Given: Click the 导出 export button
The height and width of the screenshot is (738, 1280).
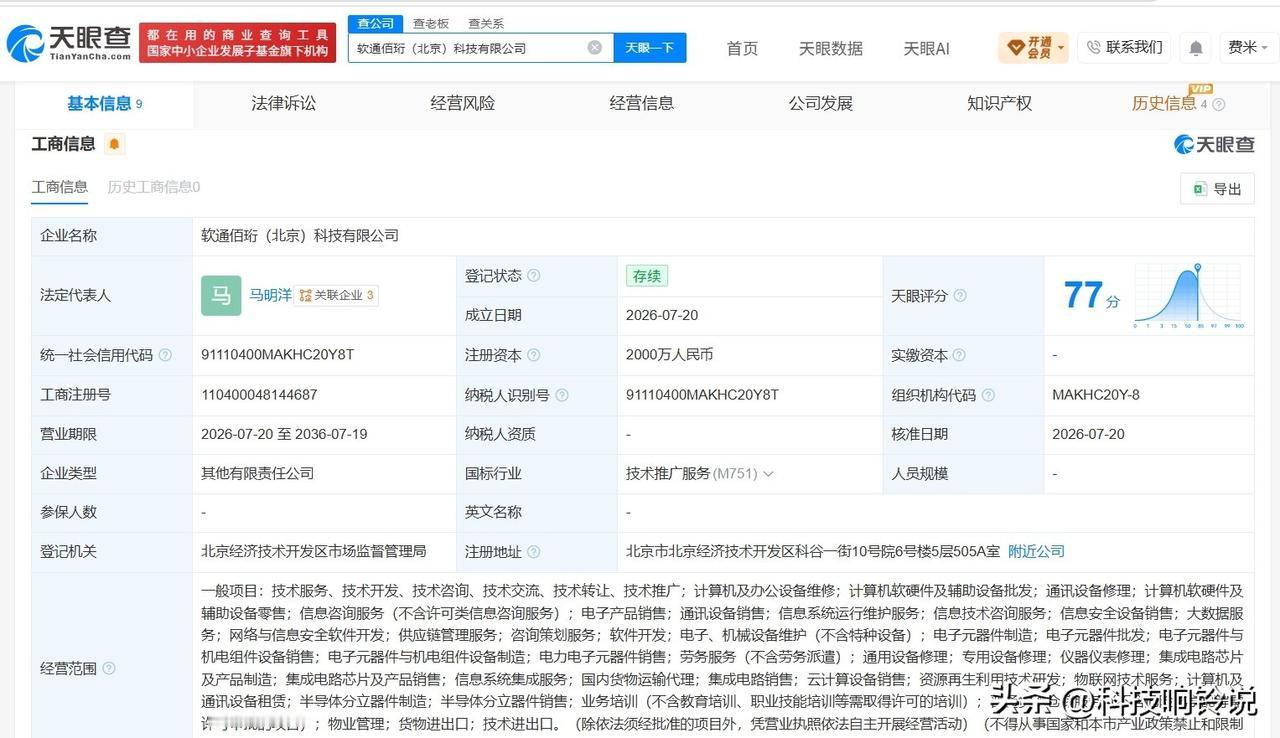Looking at the screenshot, I should pyautogui.click(x=1217, y=189).
